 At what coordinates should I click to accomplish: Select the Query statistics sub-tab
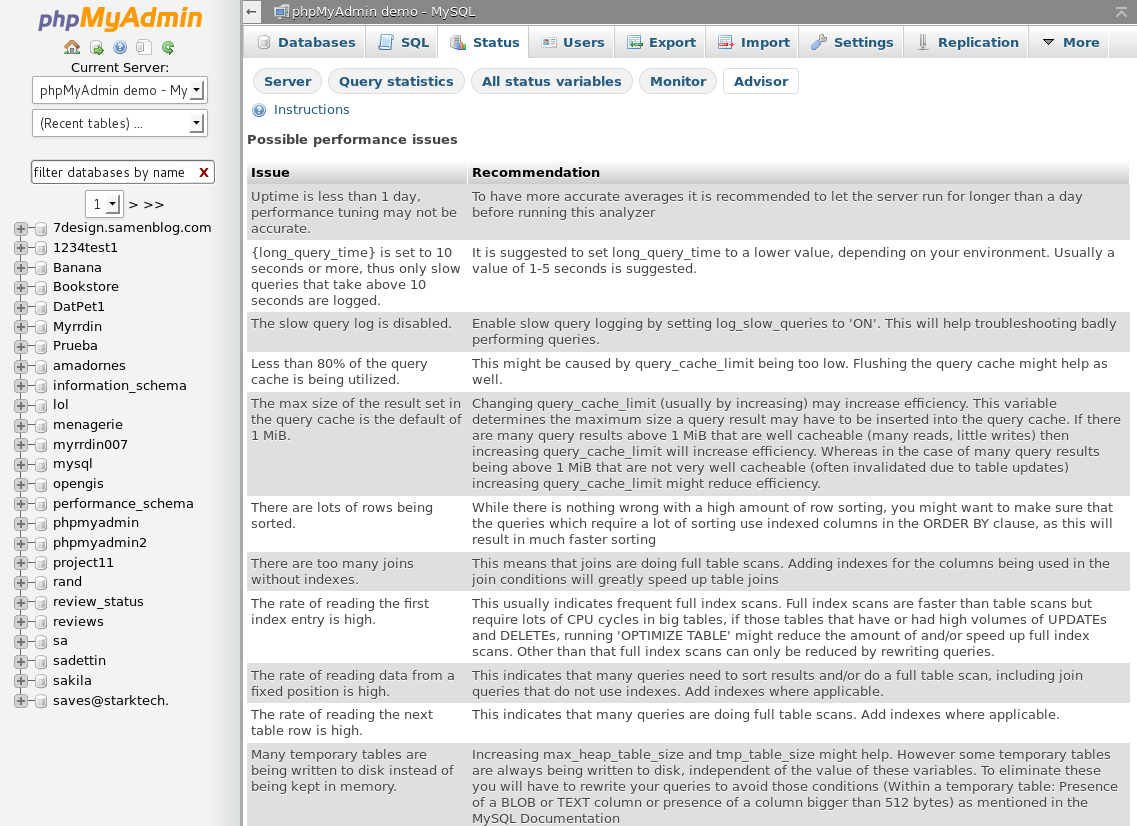pos(396,81)
